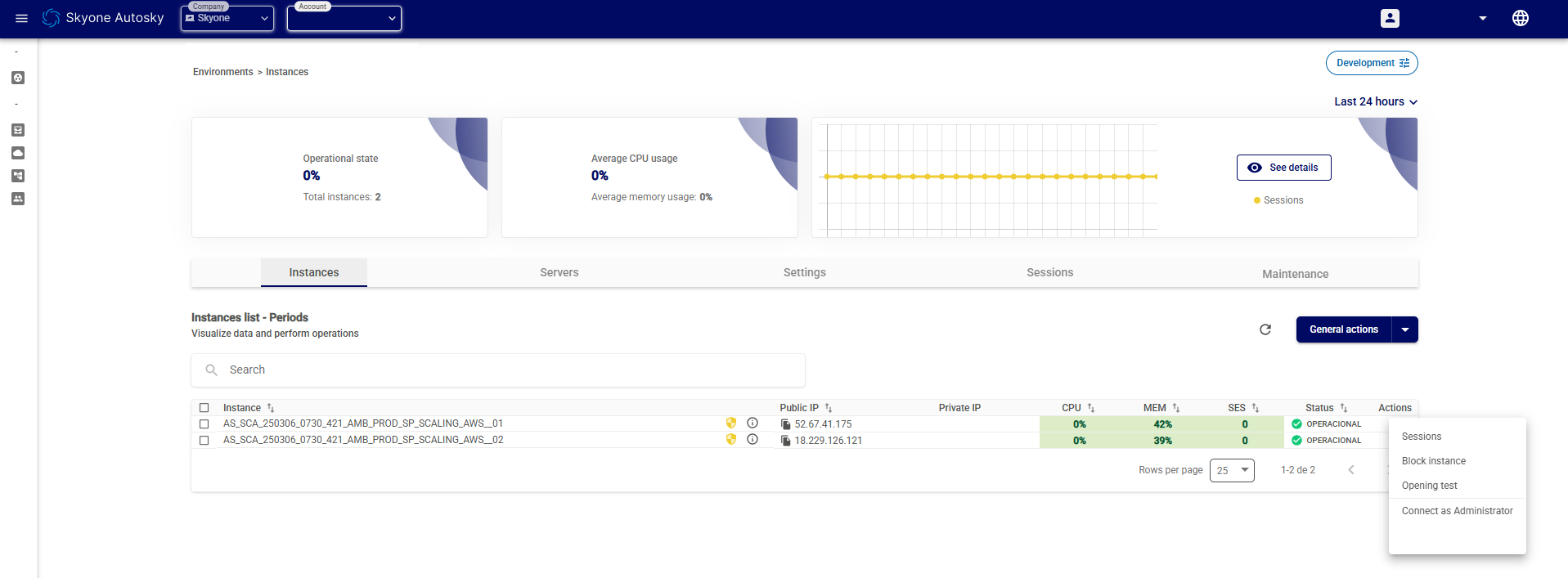
Task: Toggle the select-all instances header checkbox
Action: pos(204,408)
